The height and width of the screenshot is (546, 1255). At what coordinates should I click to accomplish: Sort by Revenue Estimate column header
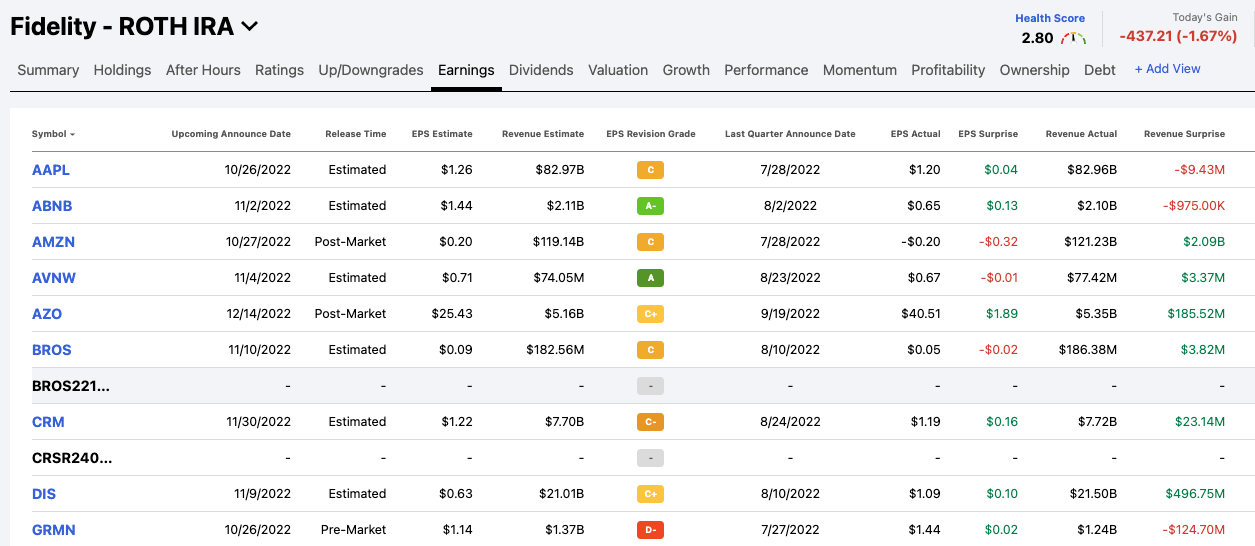tap(543, 134)
